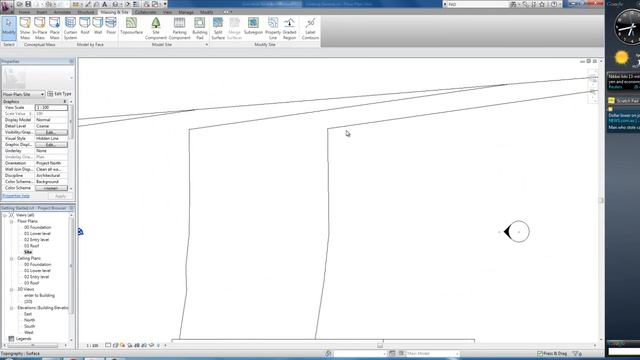640x360 pixels.
Task: Click the Subregion tool
Action: pos(253,26)
